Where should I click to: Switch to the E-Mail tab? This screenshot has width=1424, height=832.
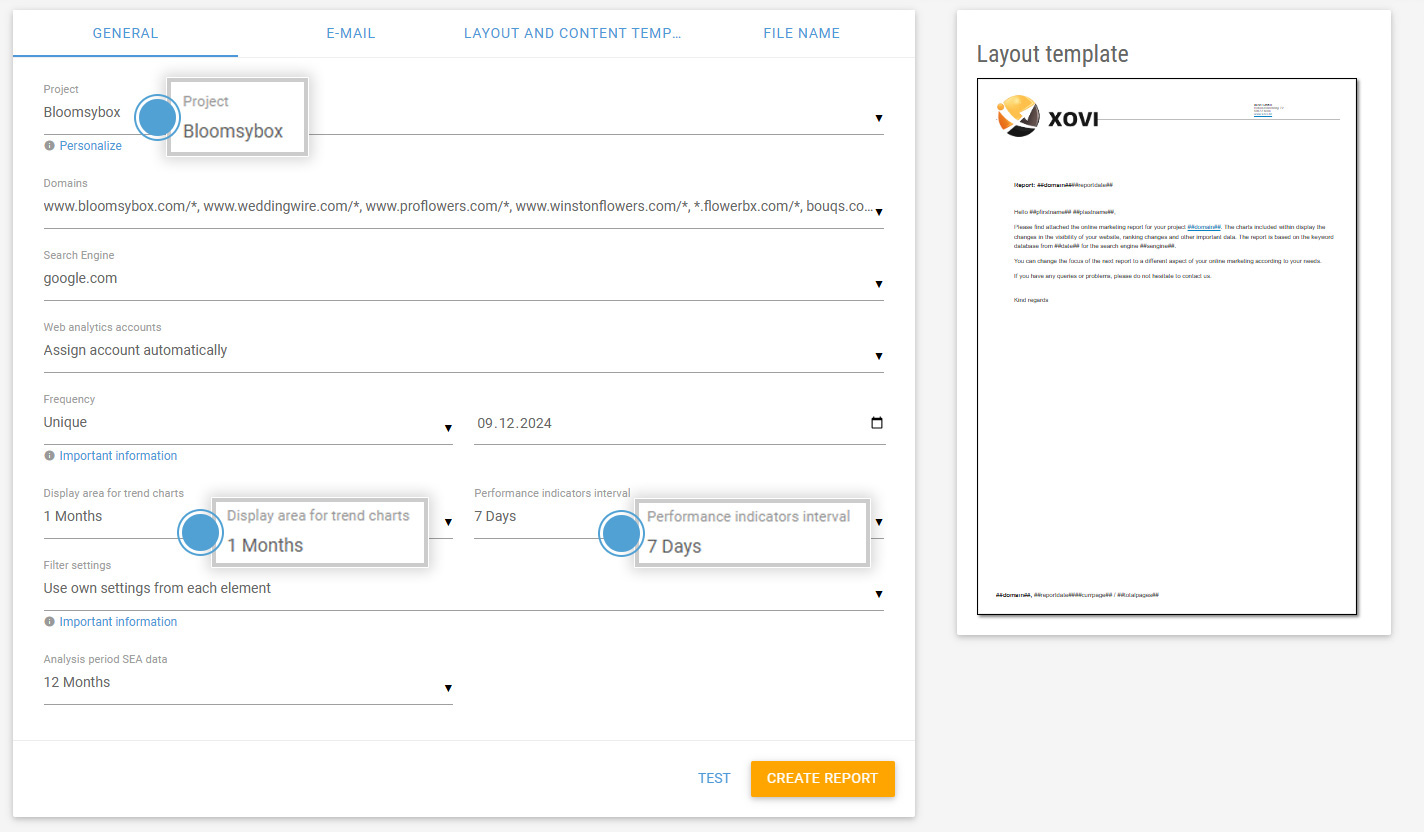coord(351,33)
